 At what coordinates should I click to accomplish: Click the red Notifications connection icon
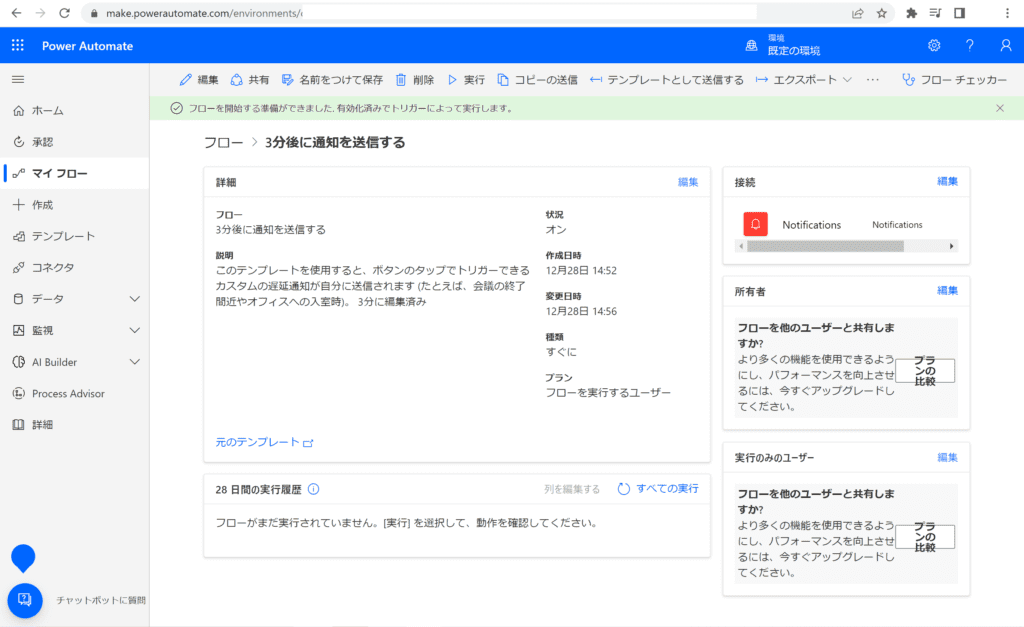(x=755, y=225)
